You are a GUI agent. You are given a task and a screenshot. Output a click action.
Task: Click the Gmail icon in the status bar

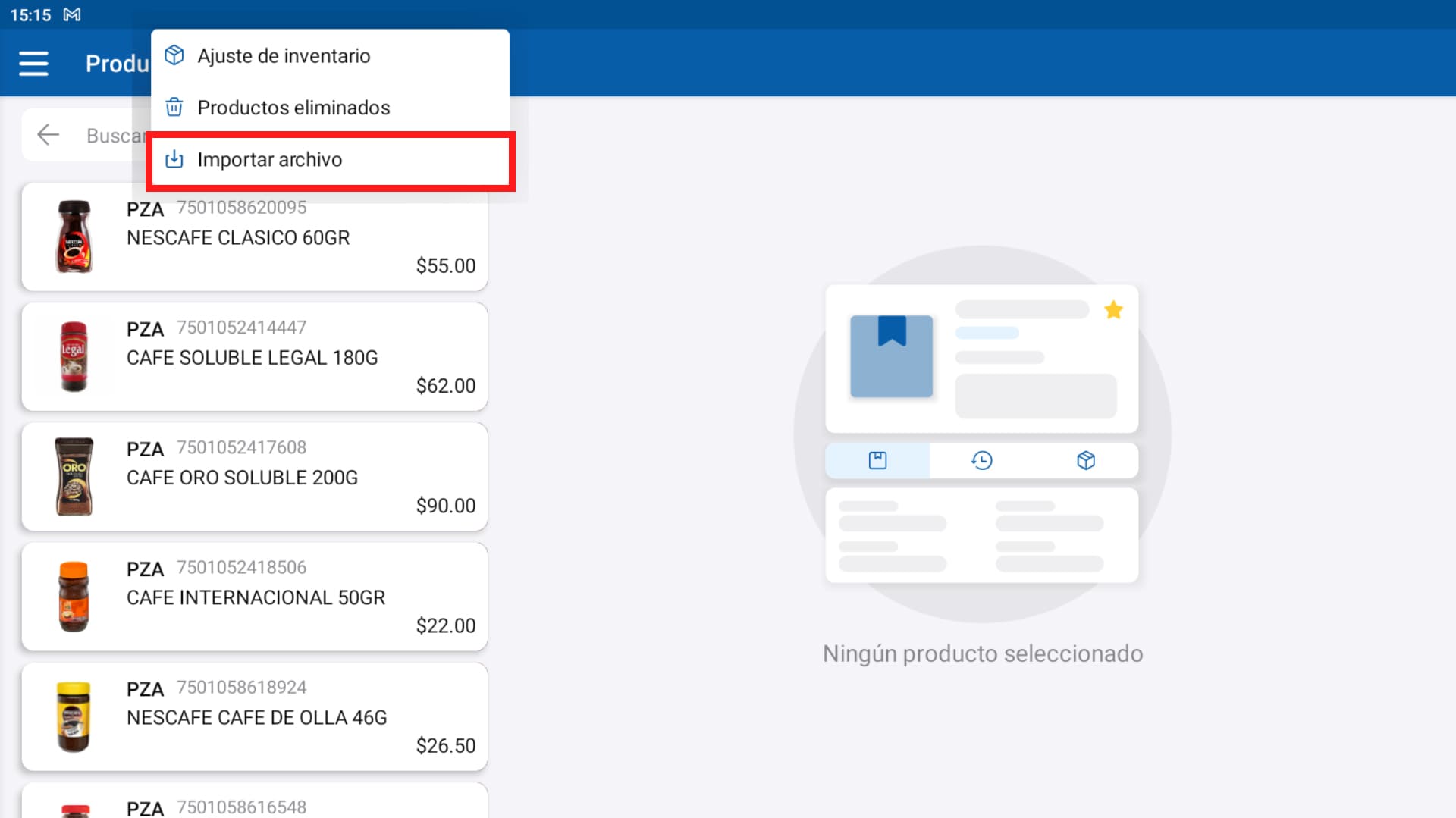71,14
